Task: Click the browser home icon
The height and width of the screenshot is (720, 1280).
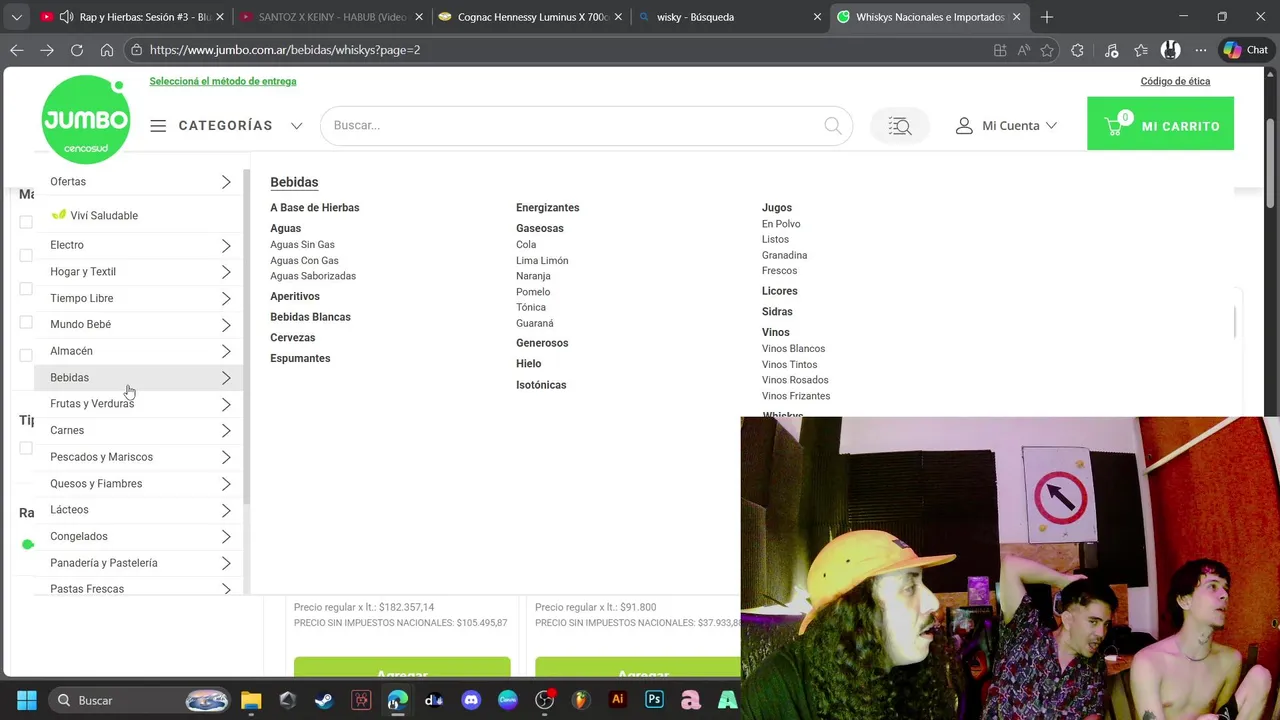Action: pos(107,50)
